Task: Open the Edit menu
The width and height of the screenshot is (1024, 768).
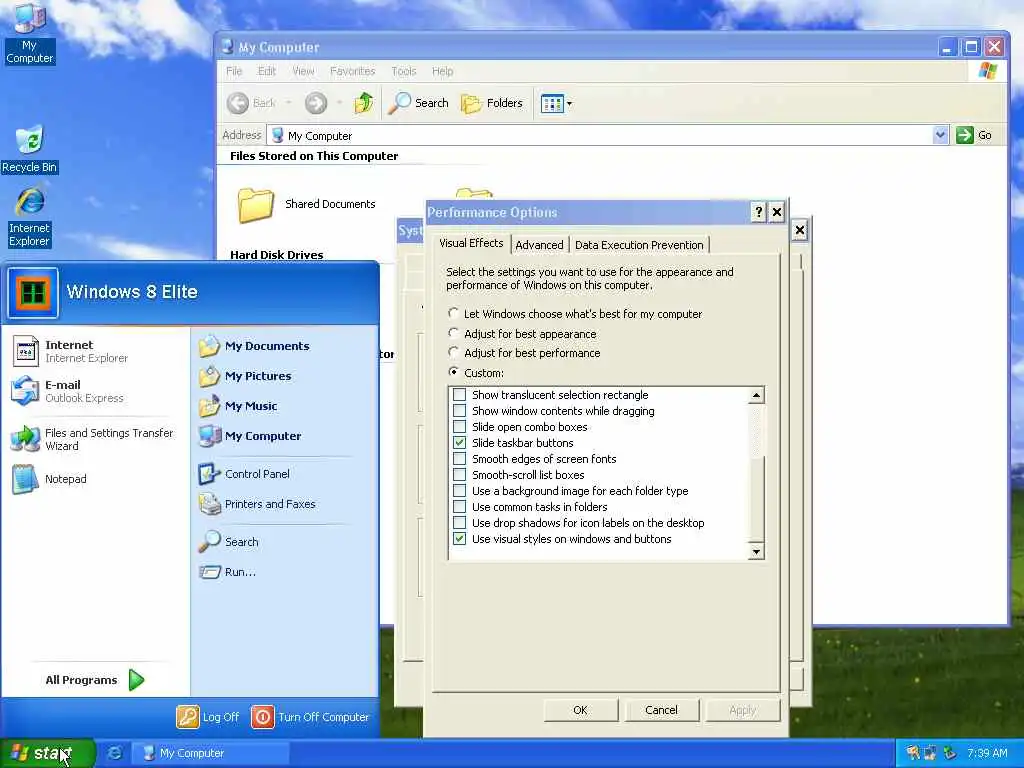Action: pos(266,71)
